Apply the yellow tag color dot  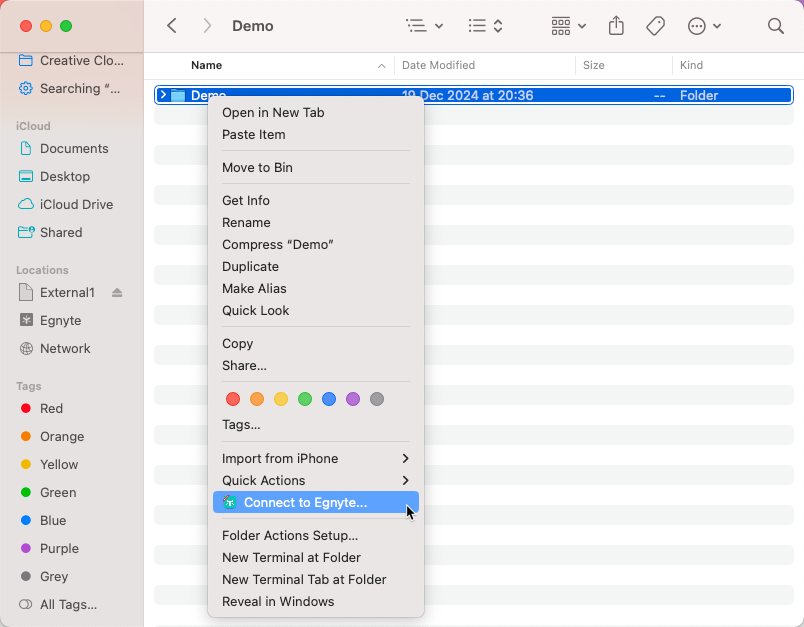coord(281,399)
